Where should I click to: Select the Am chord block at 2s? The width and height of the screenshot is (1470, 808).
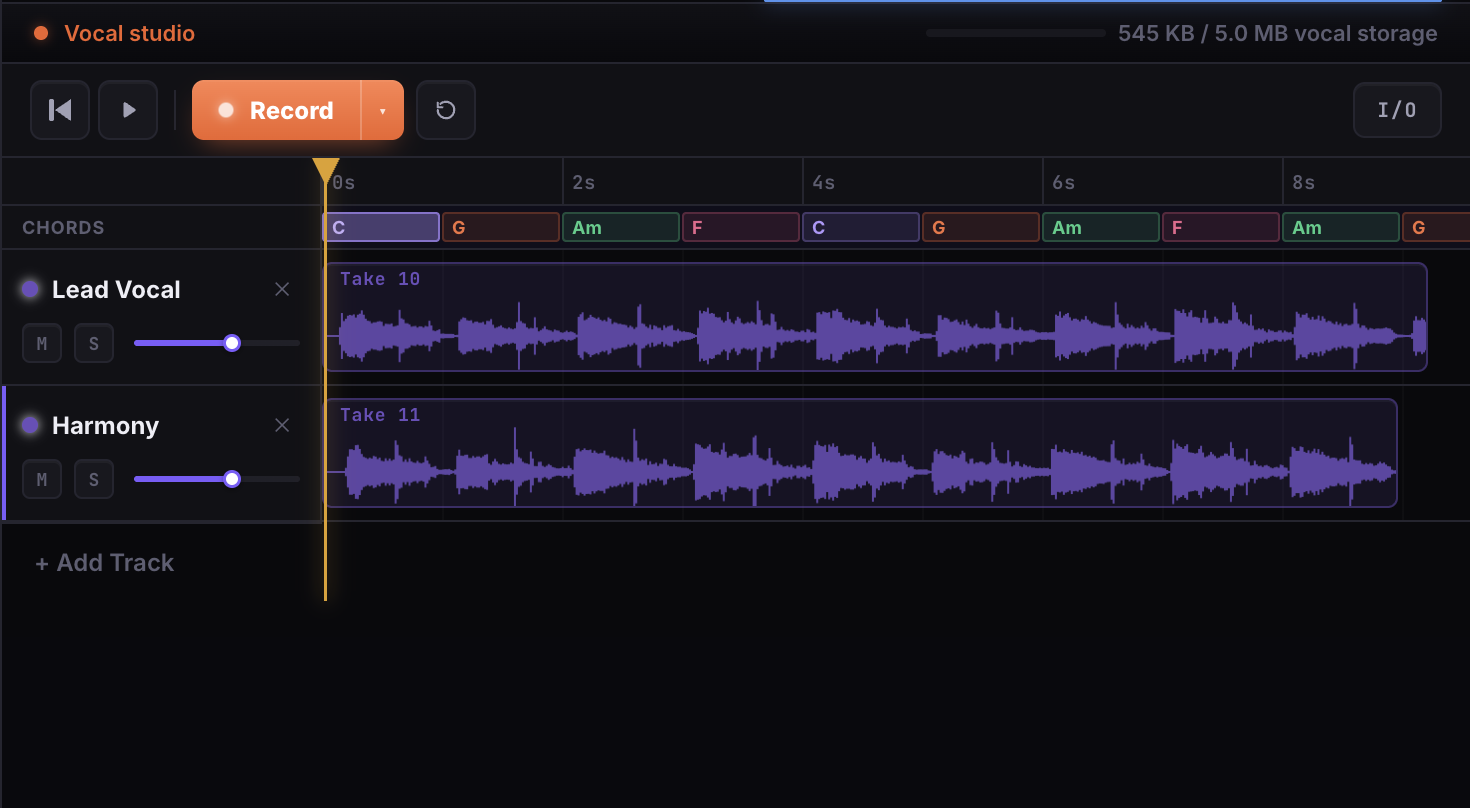pos(621,227)
